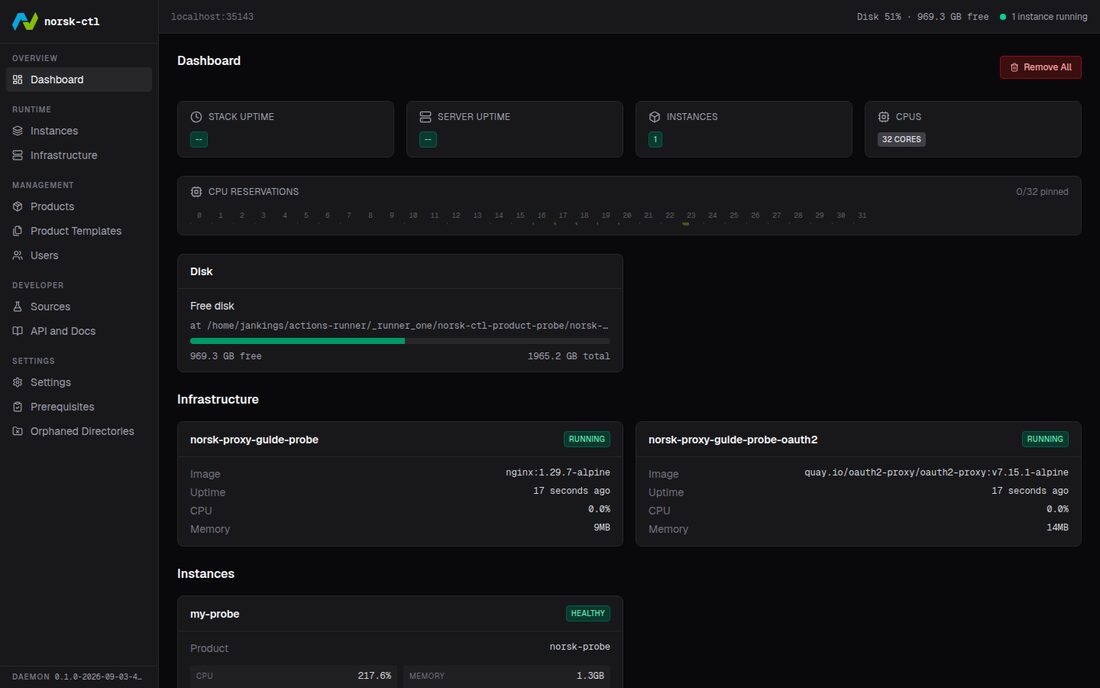Open the my-probe instance

point(215,614)
